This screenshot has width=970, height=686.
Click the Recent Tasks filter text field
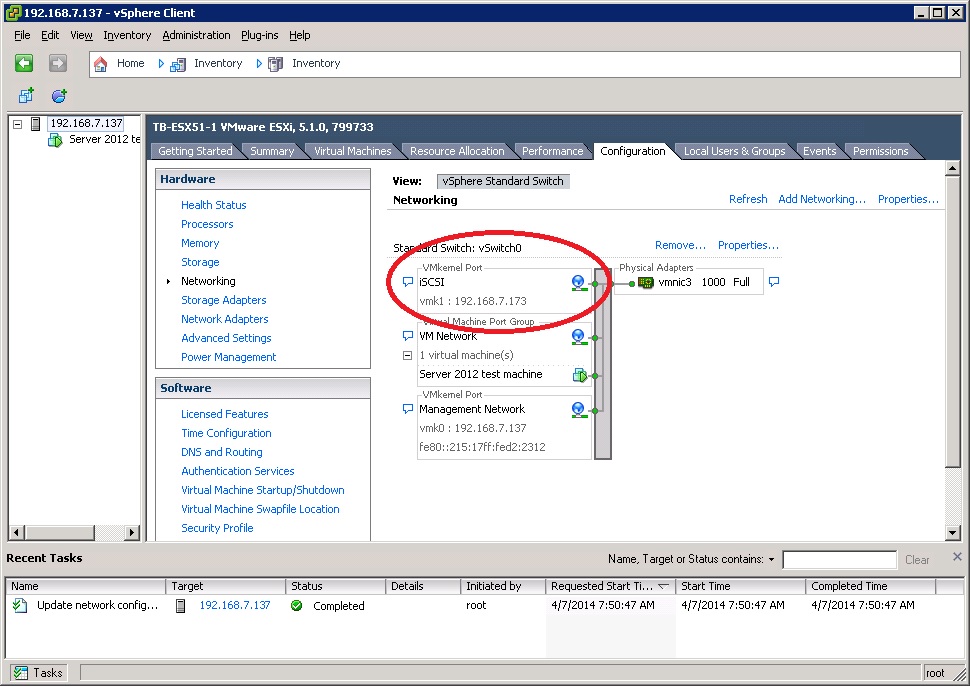point(838,560)
